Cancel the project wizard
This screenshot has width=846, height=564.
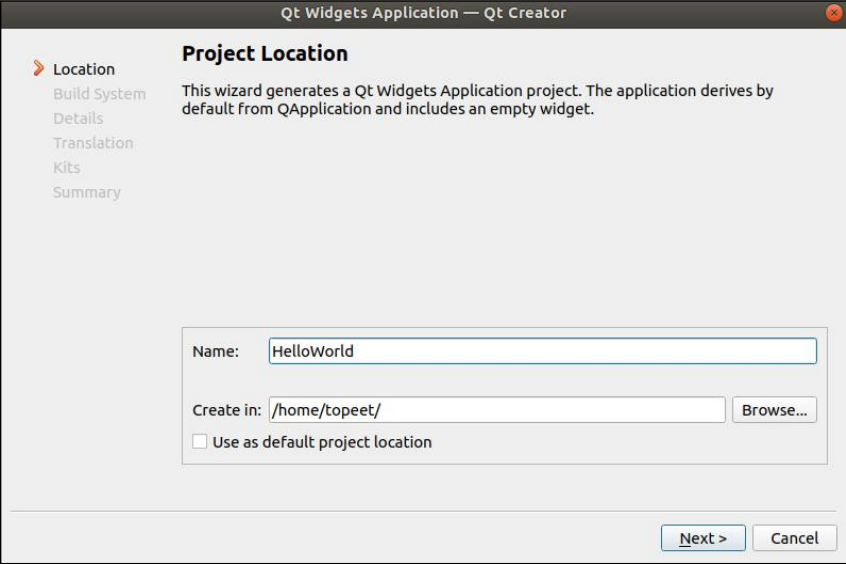coord(794,538)
